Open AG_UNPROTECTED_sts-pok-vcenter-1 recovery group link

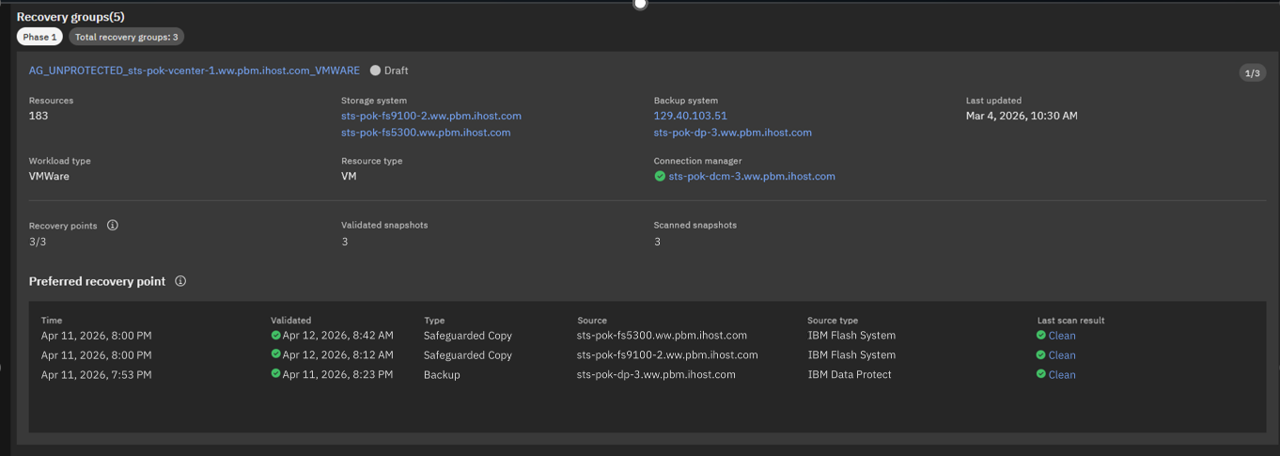point(194,71)
